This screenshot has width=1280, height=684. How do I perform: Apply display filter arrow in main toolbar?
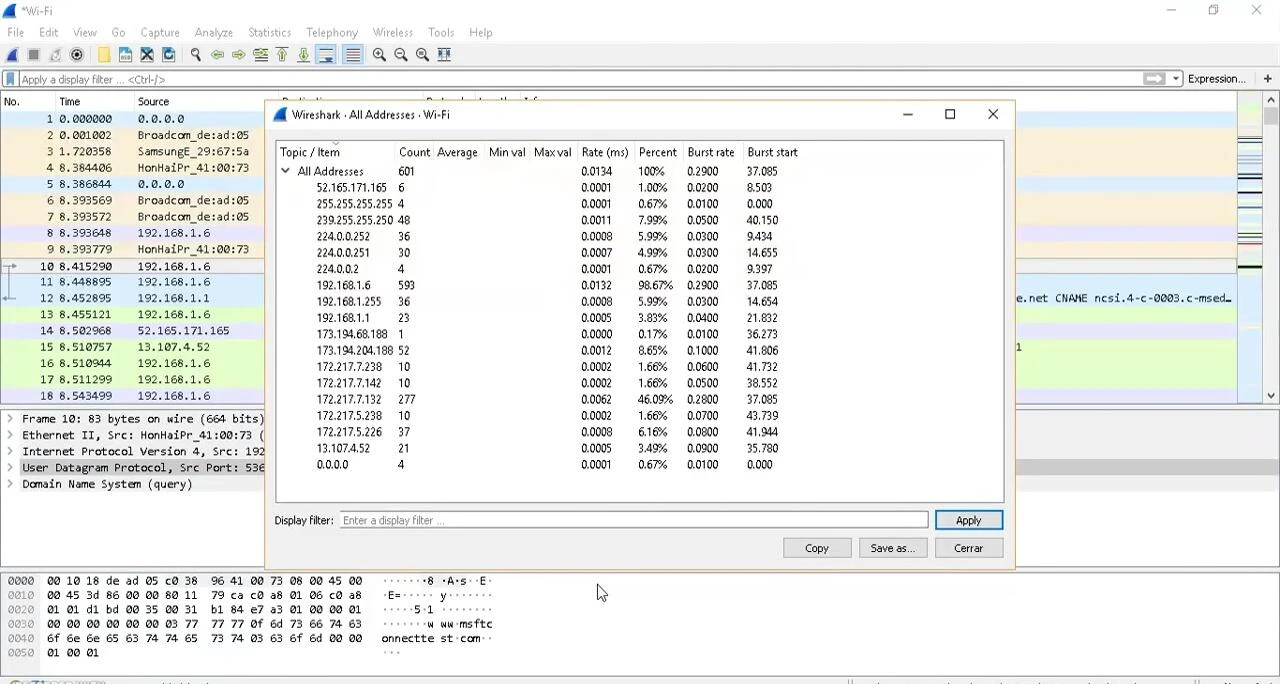pos(1154,79)
